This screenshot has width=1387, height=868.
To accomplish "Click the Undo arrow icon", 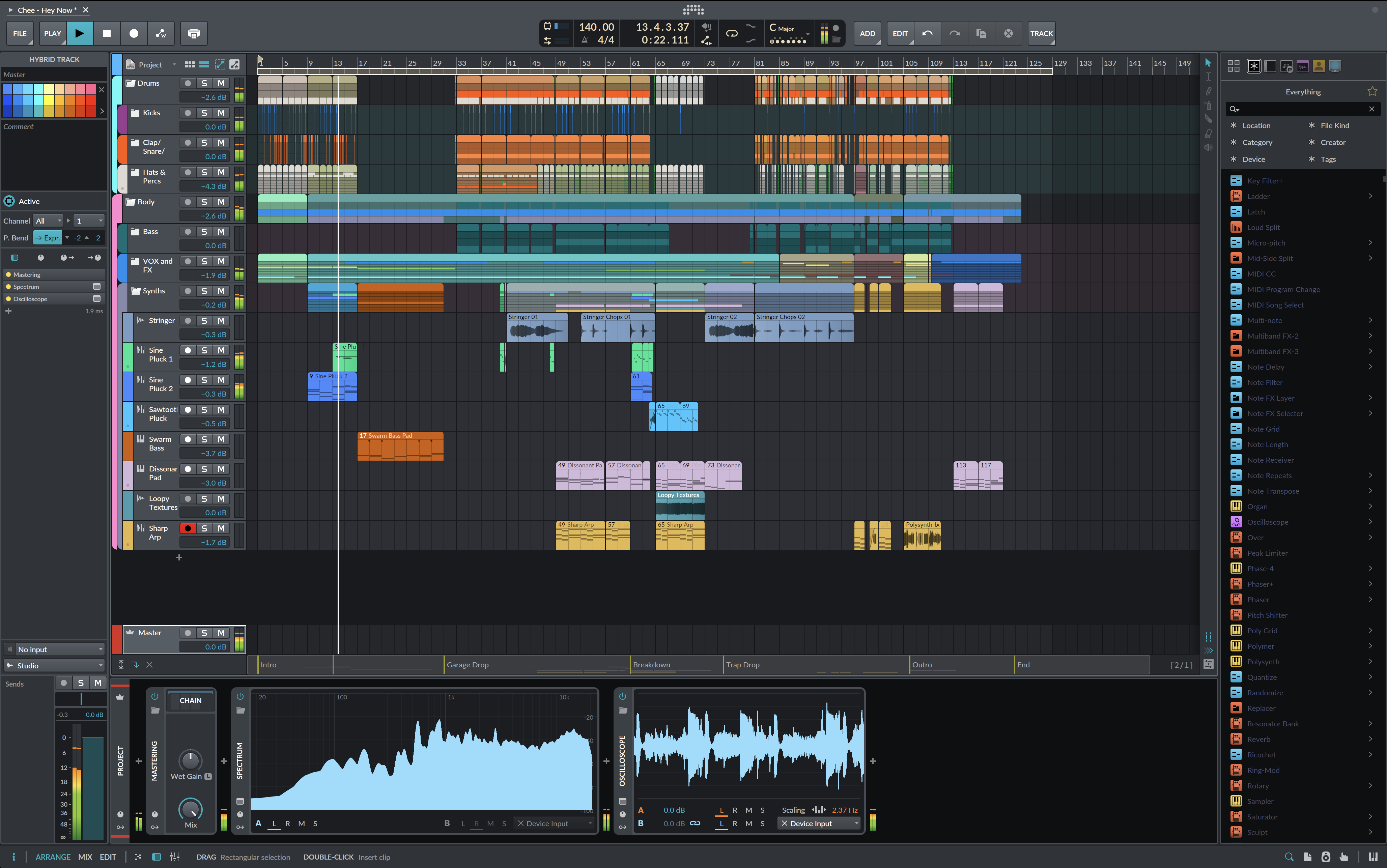I will click(x=927, y=33).
